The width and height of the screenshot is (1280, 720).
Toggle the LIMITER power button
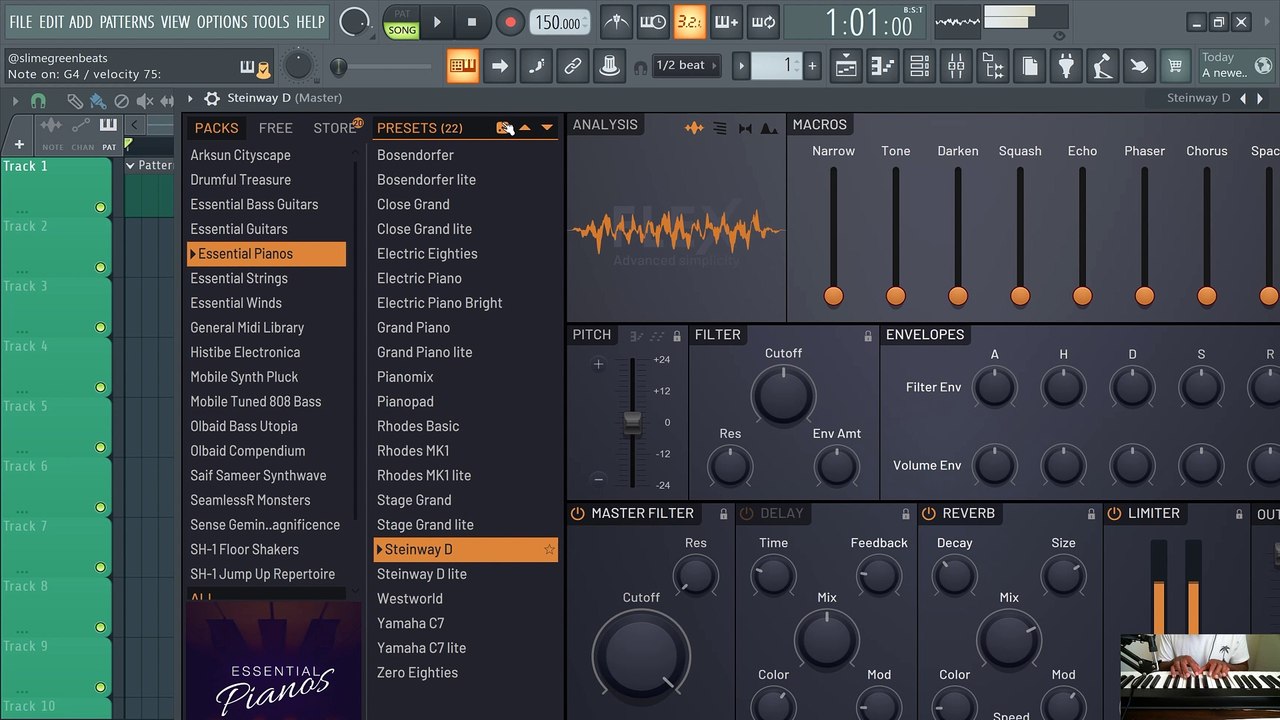click(1114, 513)
